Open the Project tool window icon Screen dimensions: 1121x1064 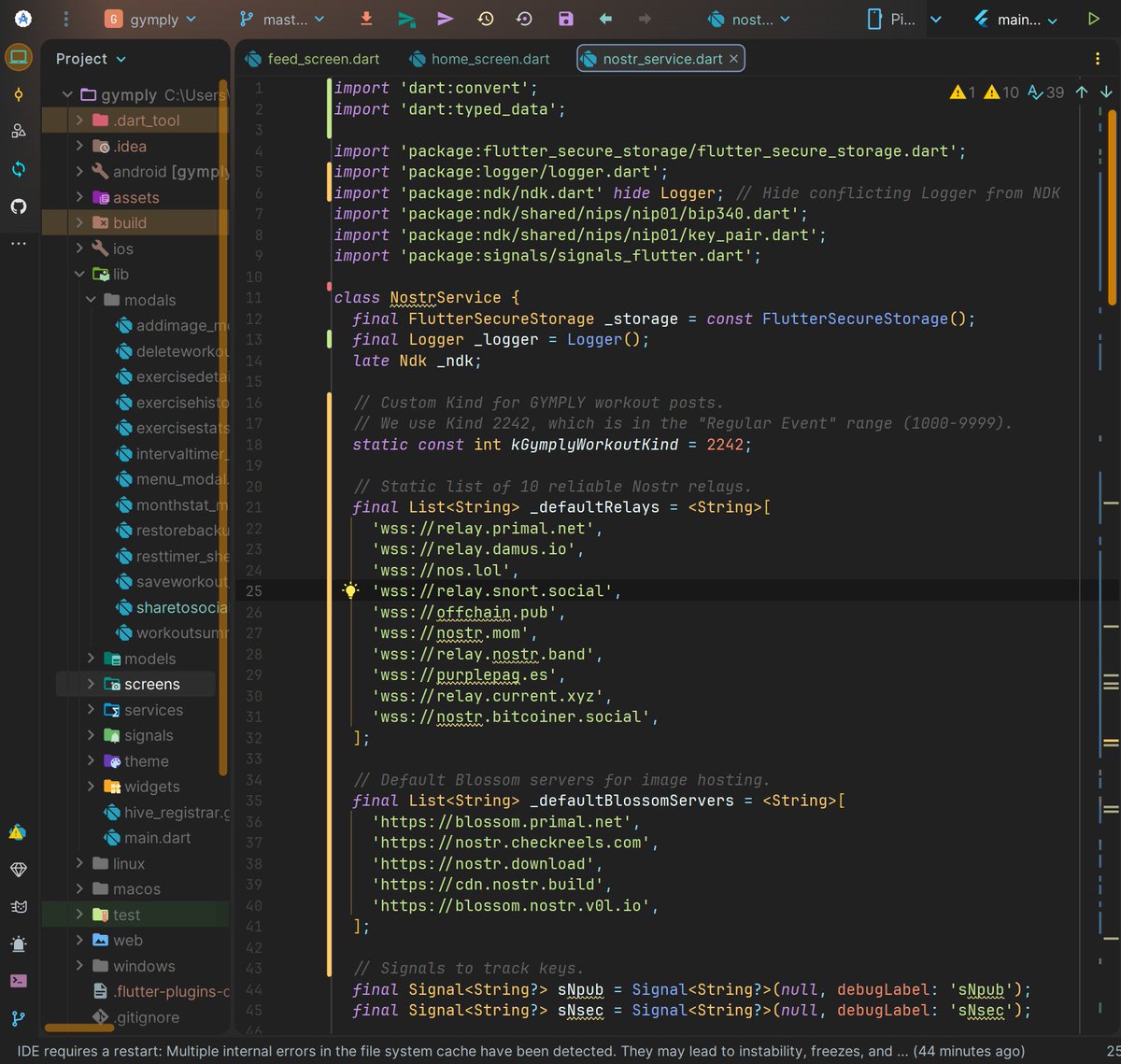click(18, 58)
